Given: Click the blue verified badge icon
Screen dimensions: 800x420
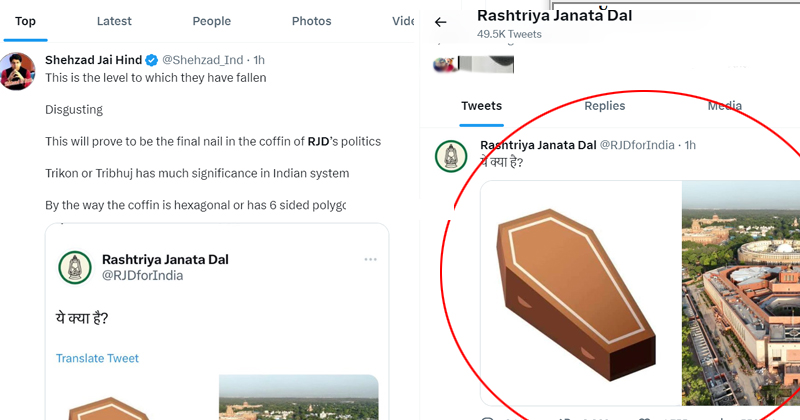Looking at the screenshot, I should point(152,60).
